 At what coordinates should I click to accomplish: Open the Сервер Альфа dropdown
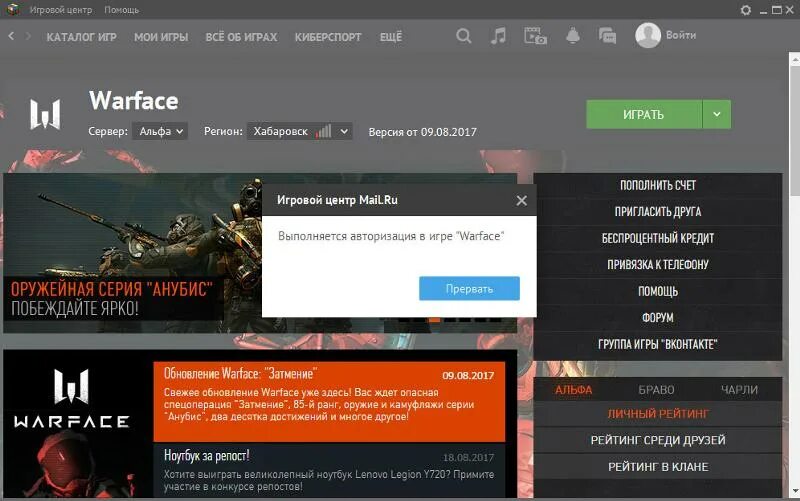(160, 131)
